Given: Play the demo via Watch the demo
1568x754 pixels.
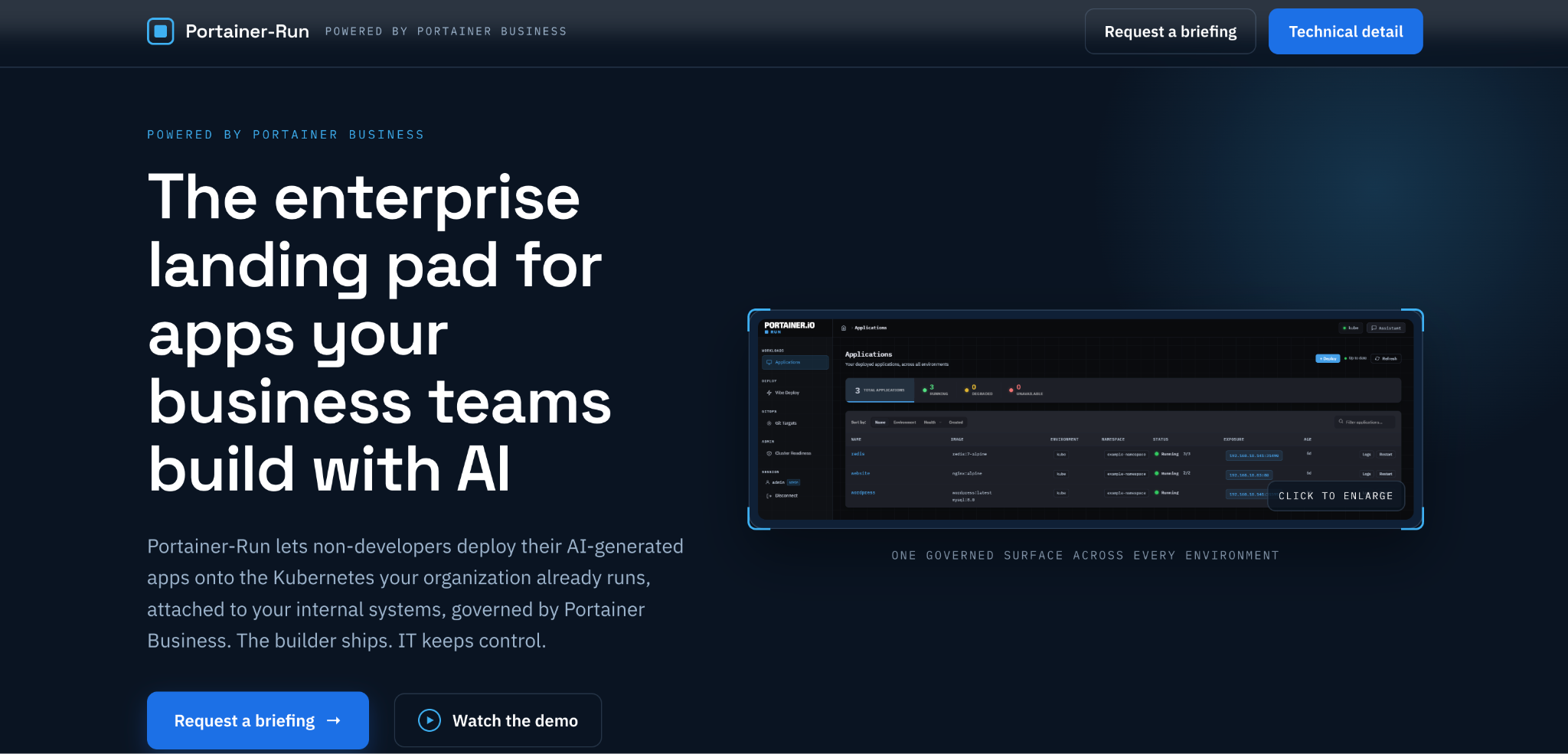Looking at the screenshot, I should click(498, 720).
